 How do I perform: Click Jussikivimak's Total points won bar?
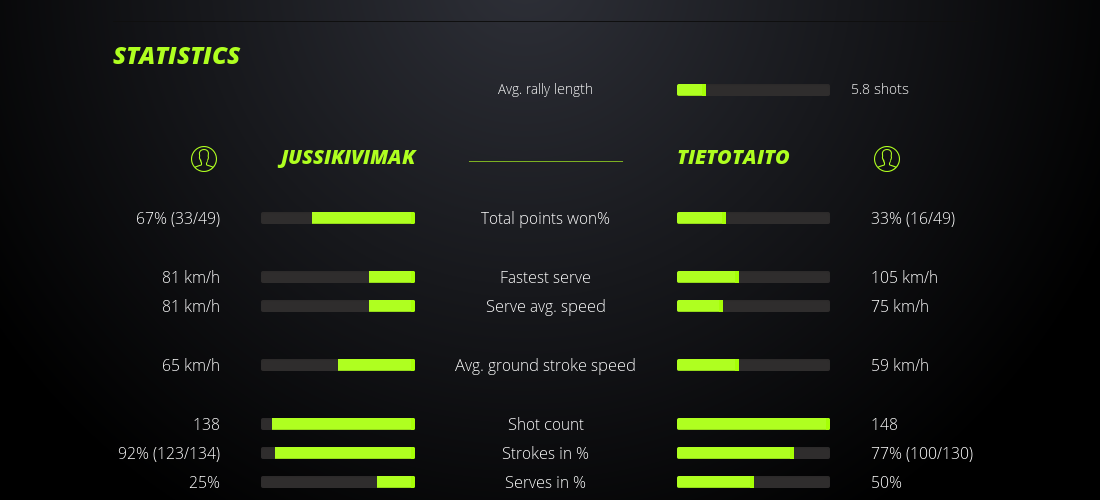pyautogui.click(x=338, y=218)
